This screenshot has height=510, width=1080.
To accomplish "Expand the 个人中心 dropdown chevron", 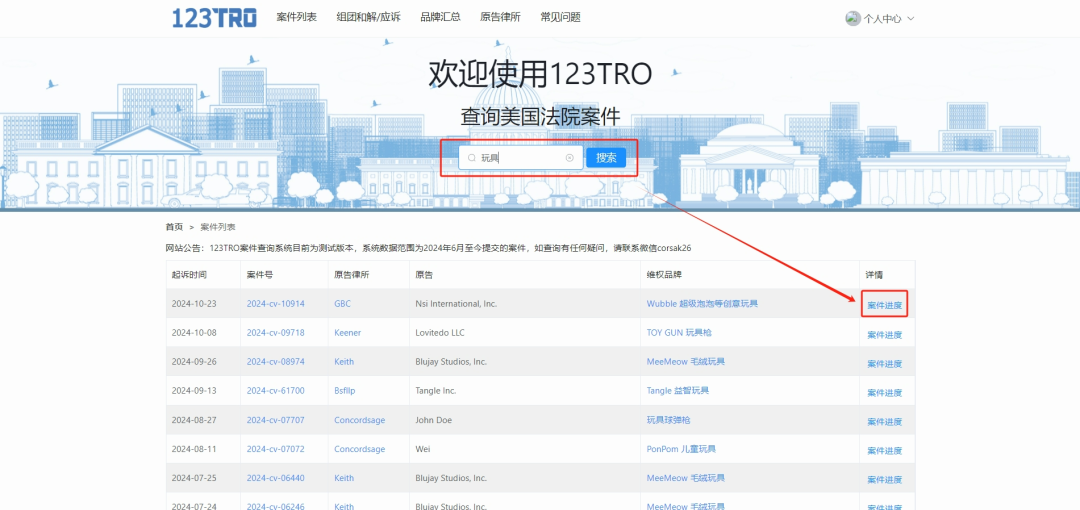I will [910, 19].
